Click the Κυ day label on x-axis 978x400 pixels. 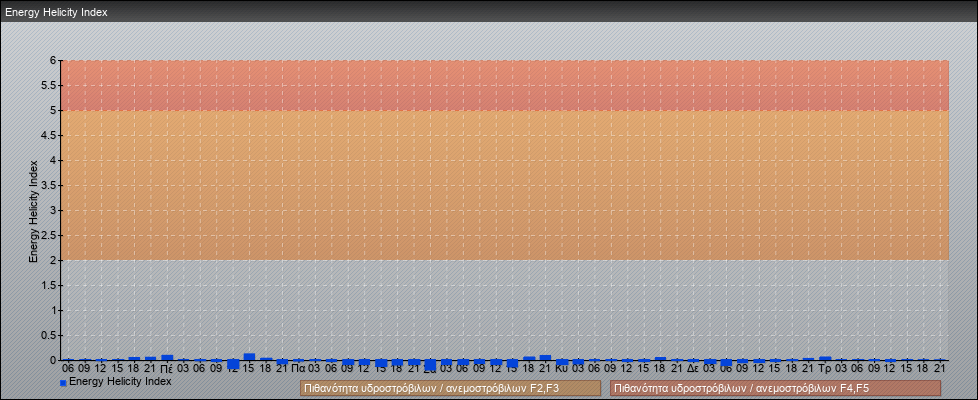(x=561, y=369)
